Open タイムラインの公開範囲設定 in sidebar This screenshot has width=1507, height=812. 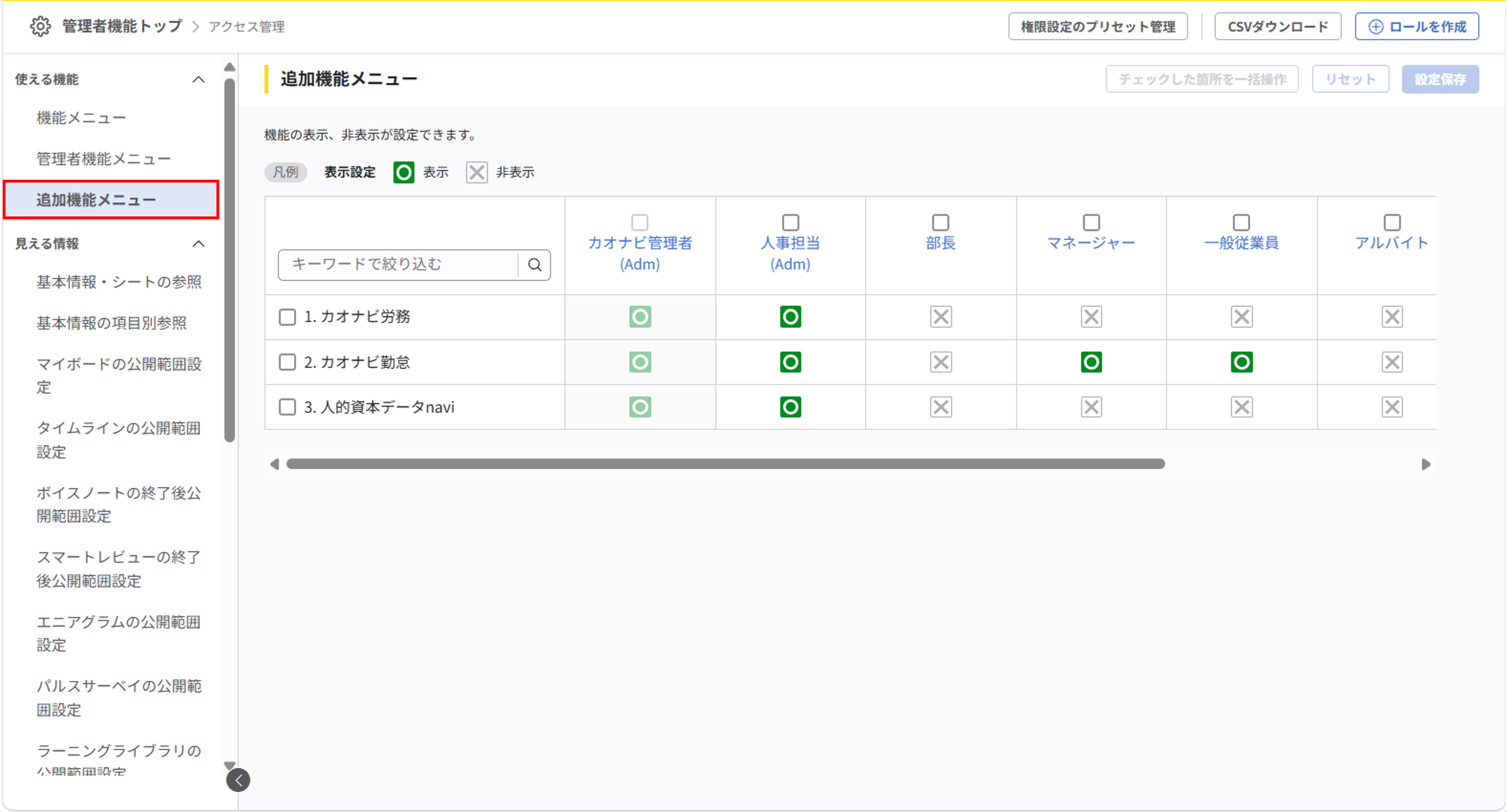[119, 440]
